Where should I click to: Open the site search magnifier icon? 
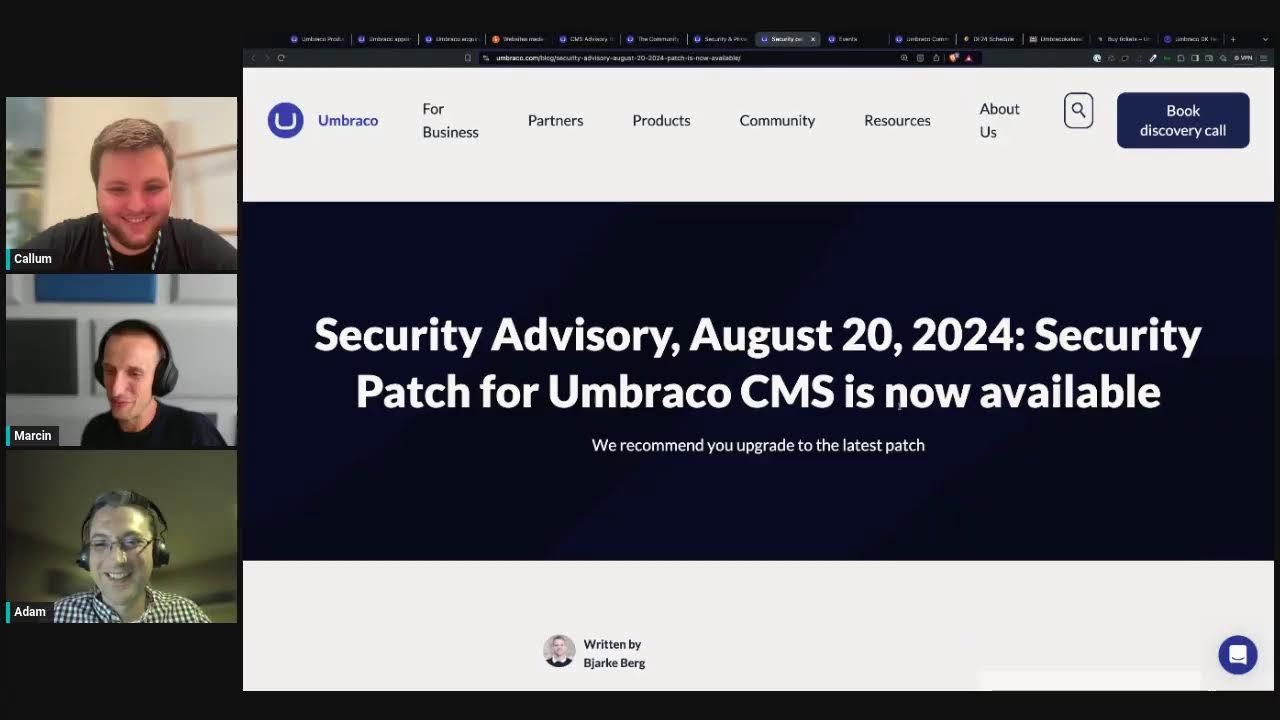(1078, 110)
